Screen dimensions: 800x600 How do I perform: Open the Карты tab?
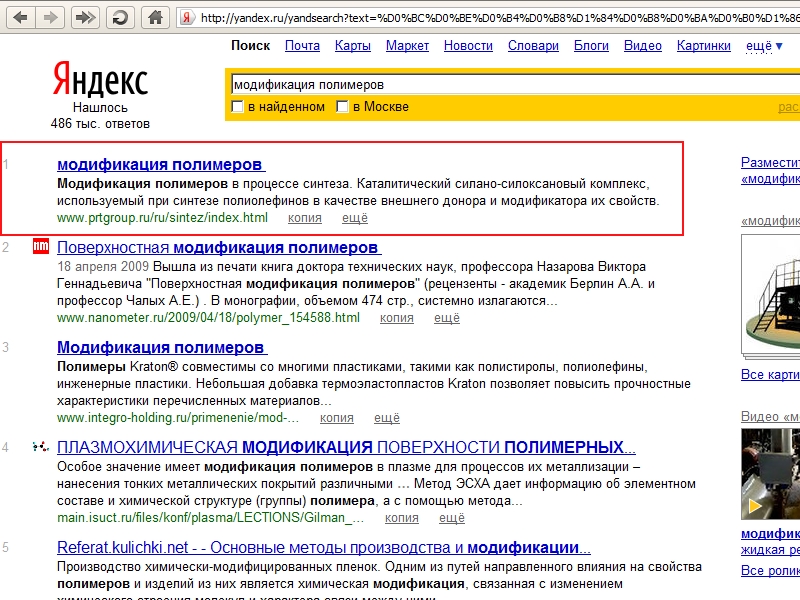pos(353,45)
